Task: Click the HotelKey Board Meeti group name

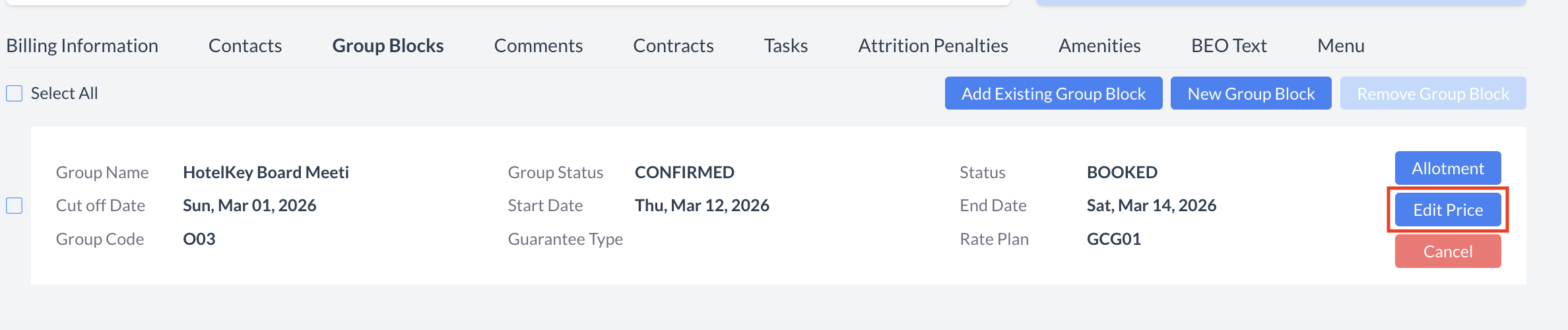Action: click(265, 172)
